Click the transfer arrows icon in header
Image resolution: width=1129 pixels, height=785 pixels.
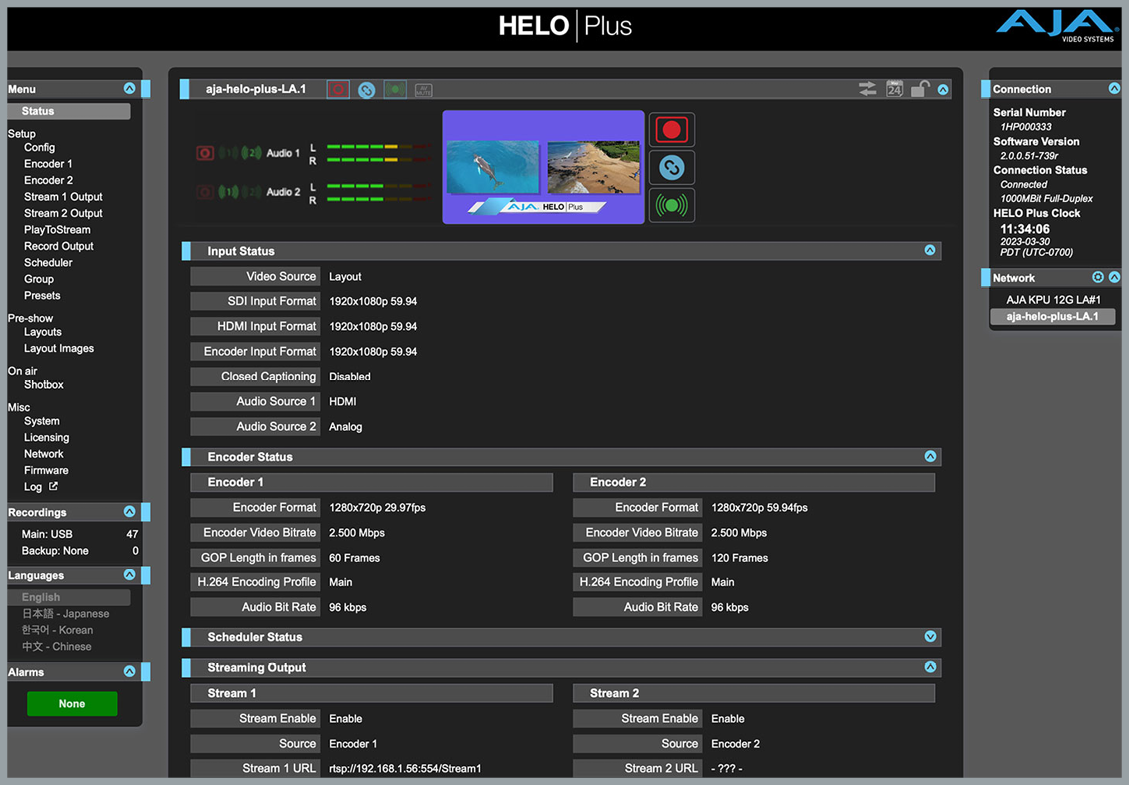(867, 90)
